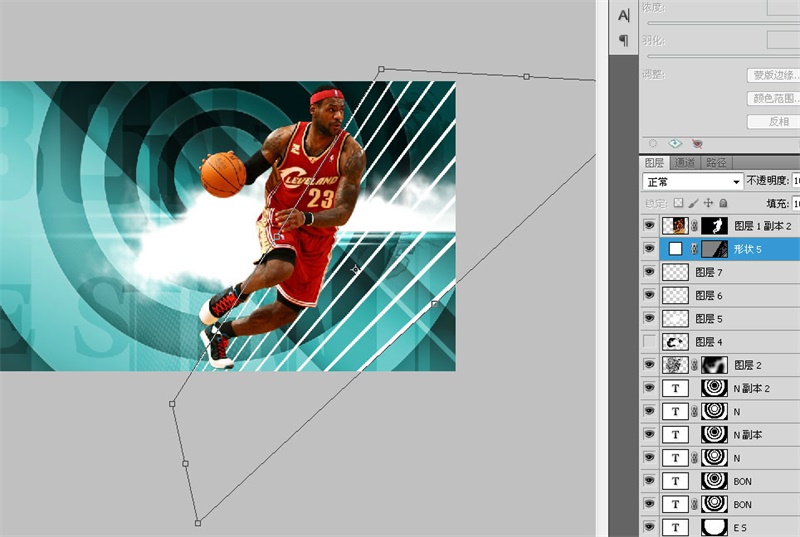The width and height of the screenshot is (800, 537).
Task: Open the Character panel icon
Action: [x=624, y=15]
